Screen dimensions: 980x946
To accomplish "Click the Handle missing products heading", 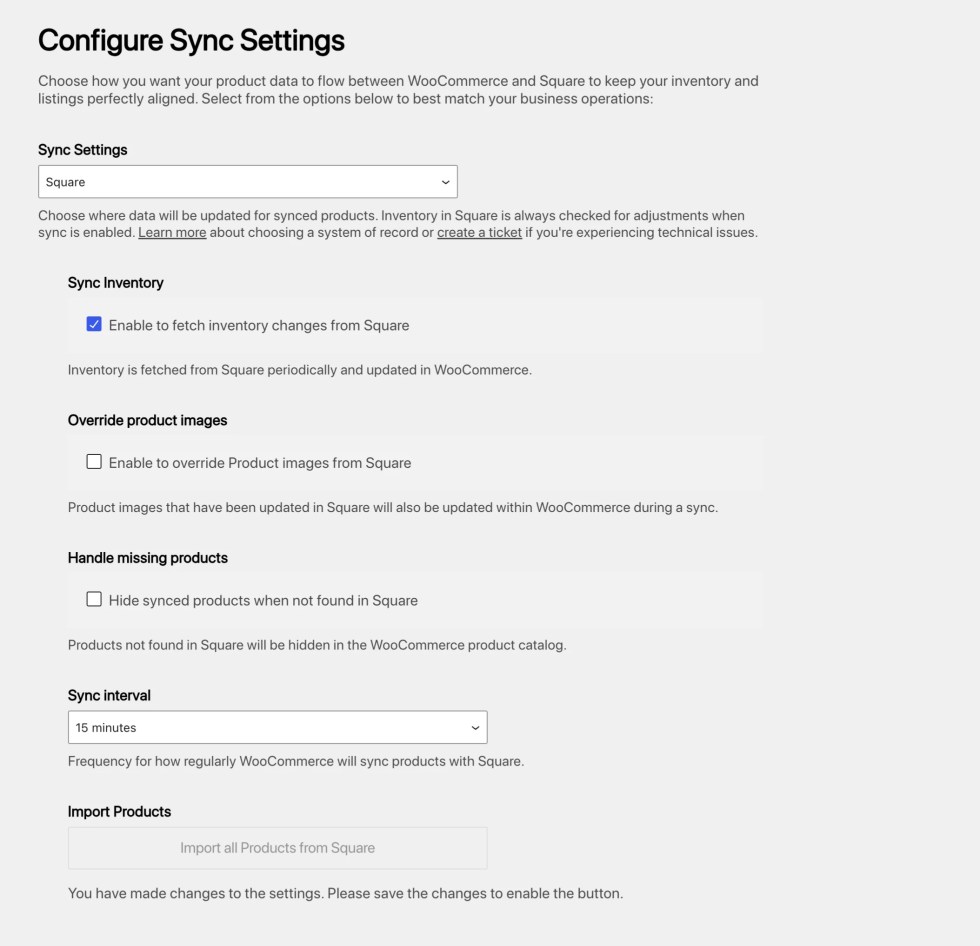I will coord(148,558).
